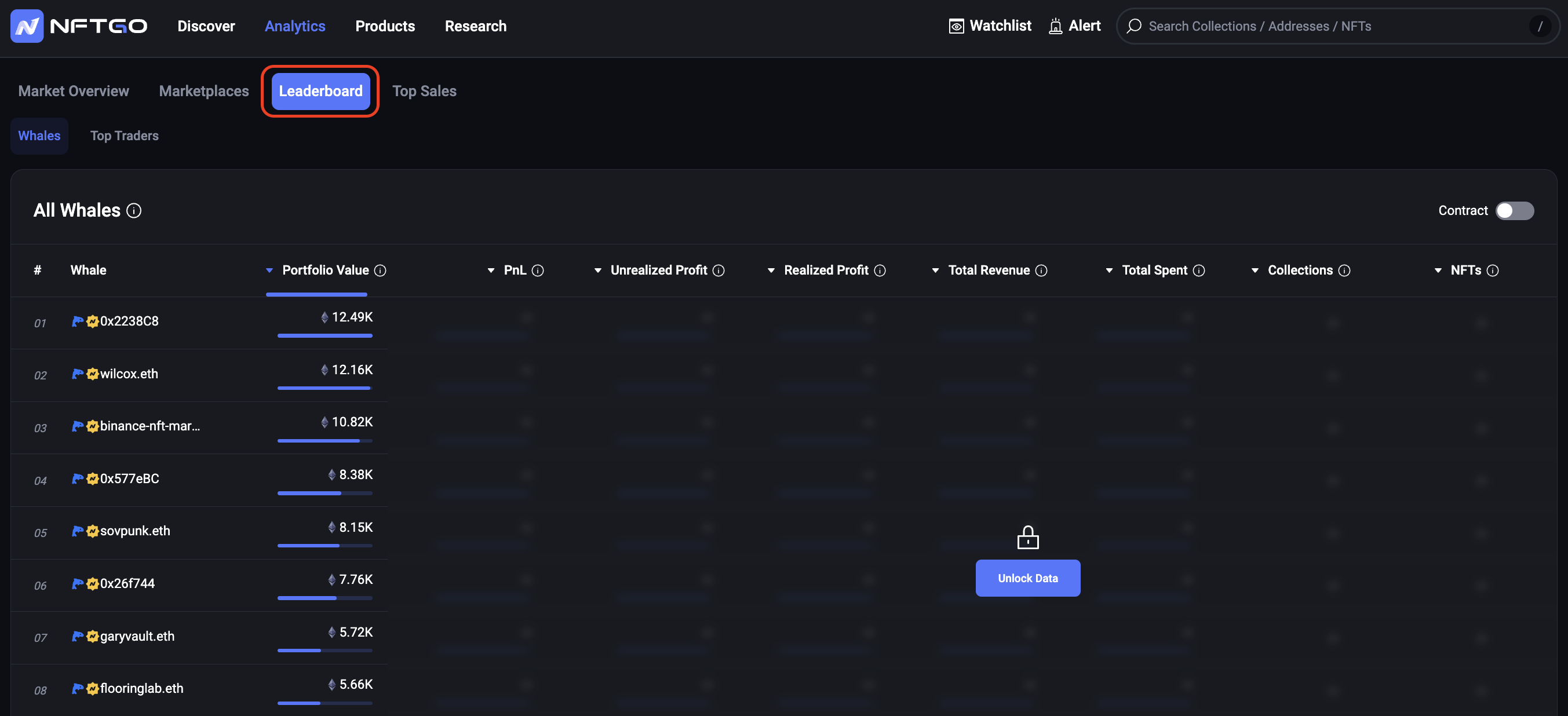
Task: Toggle the Contract switch
Action: (x=1515, y=210)
